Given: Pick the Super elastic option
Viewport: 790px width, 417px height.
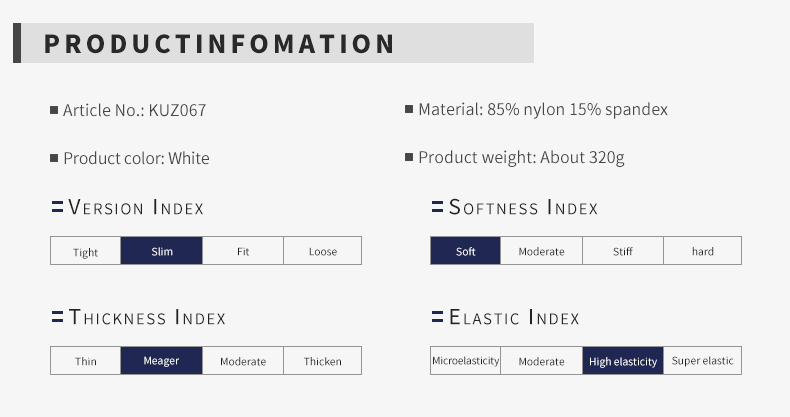Looking at the screenshot, I should 702,361.
